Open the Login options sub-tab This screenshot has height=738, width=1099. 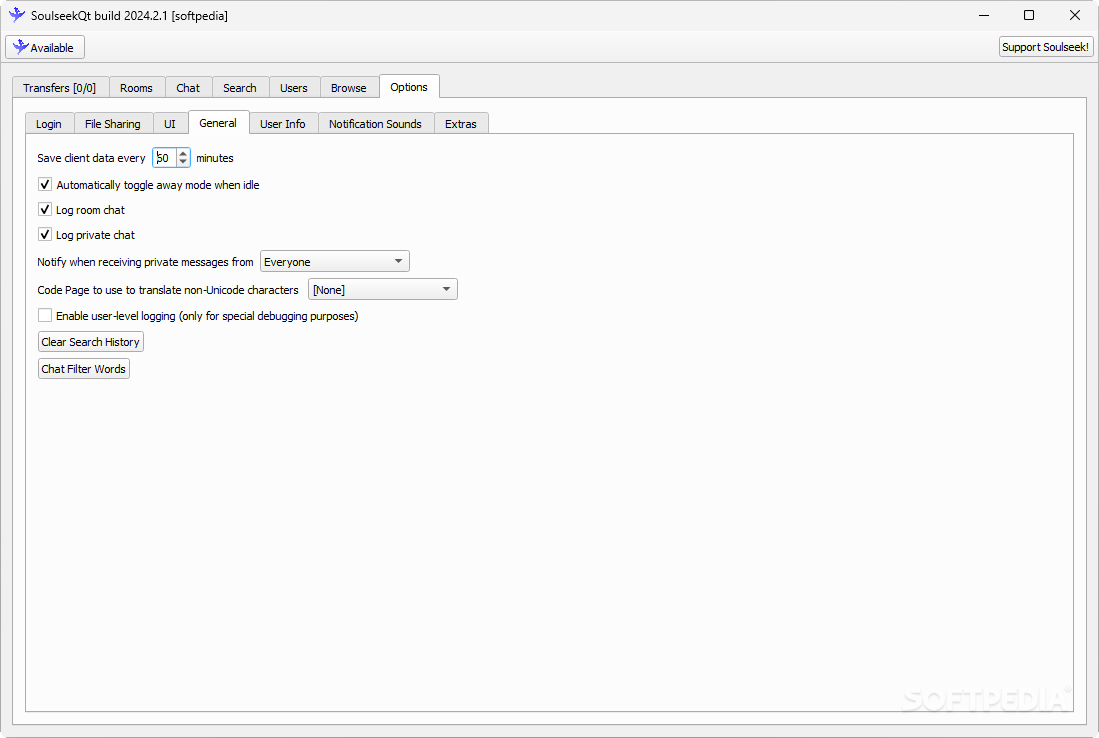49,123
